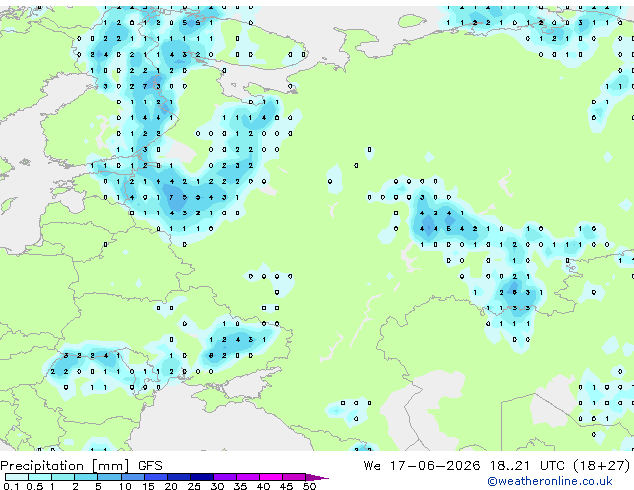This screenshot has height=490, width=634.
Task: Click the '18..21 UTC' time range text
Action: (526, 466)
